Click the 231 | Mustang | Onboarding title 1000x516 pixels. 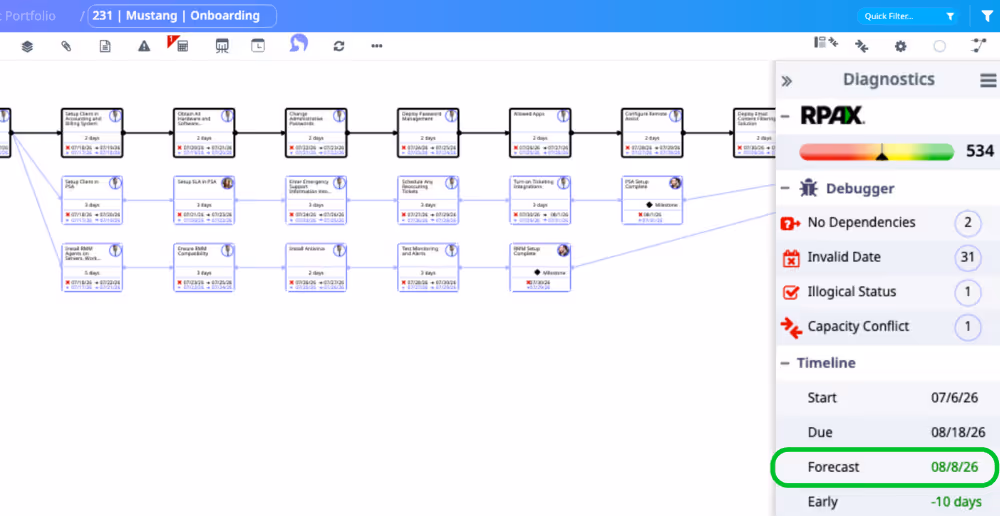(182, 16)
